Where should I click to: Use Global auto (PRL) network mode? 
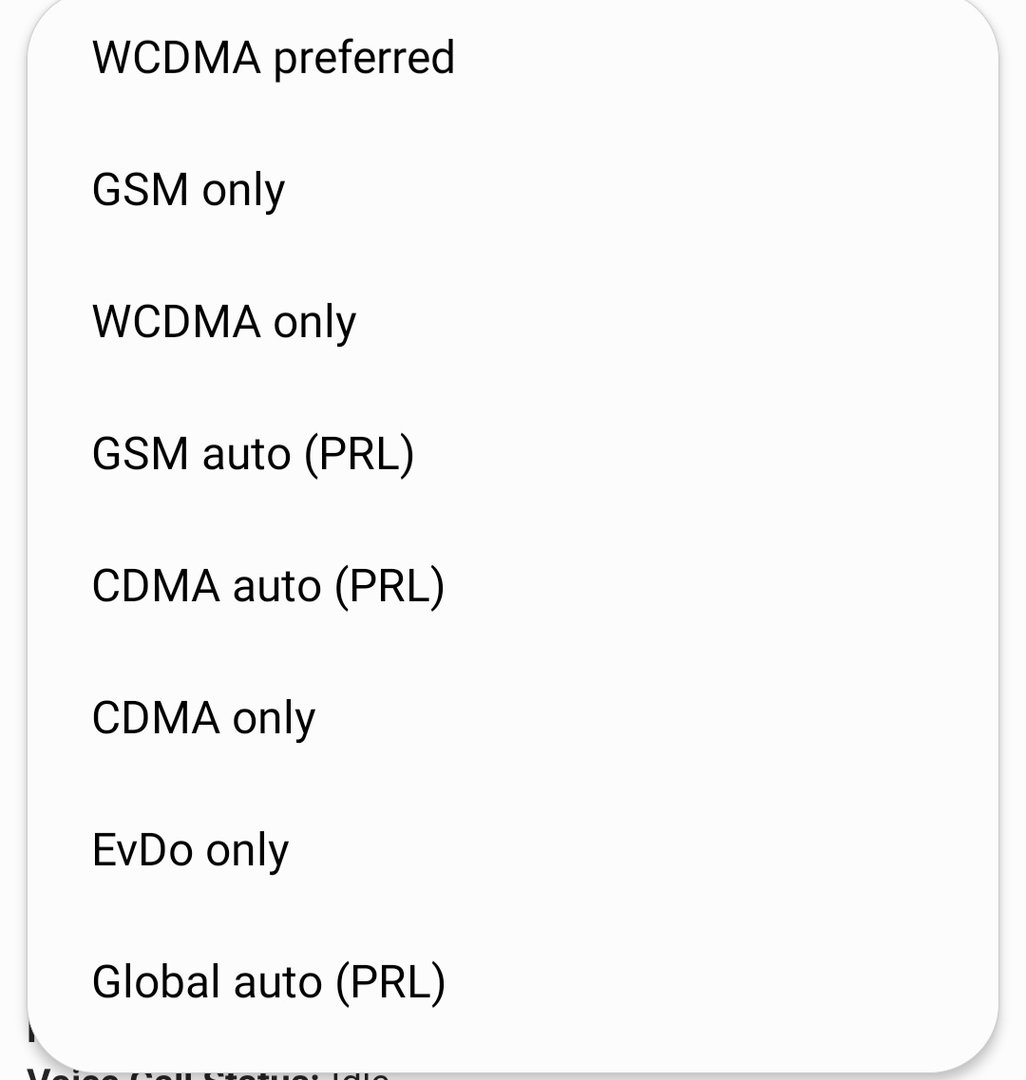pos(513,982)
